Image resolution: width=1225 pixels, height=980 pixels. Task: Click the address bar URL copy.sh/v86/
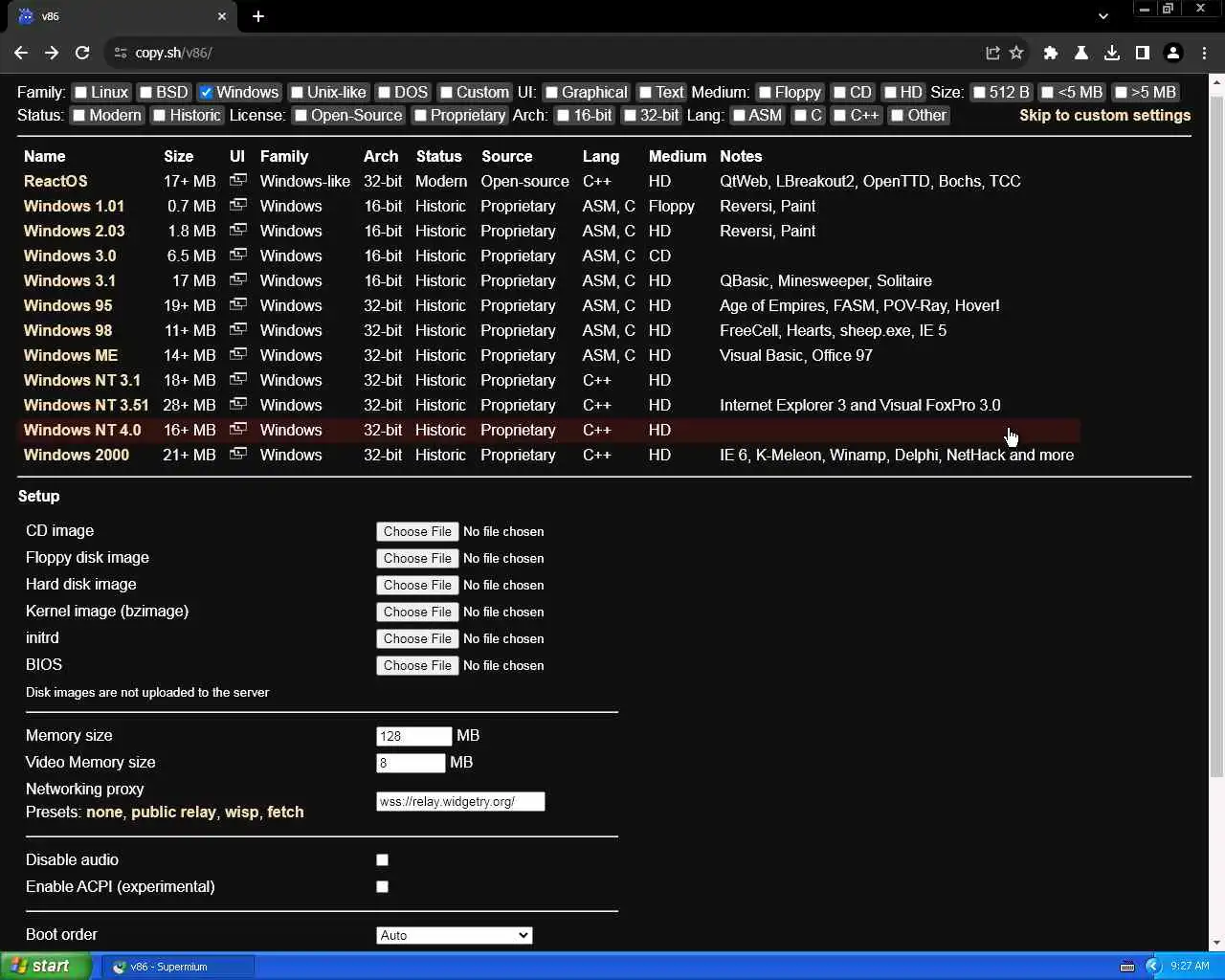(x=173, y=53)
